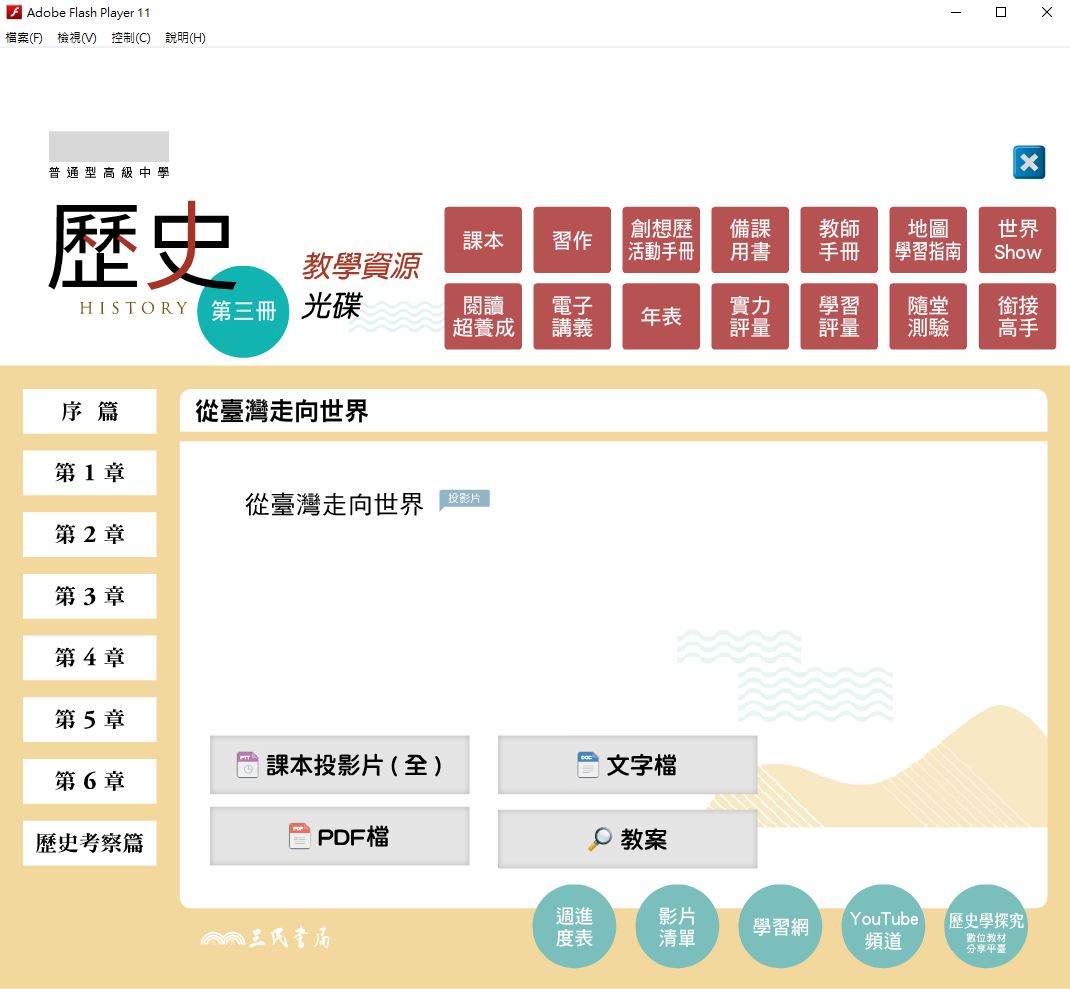Open the 地圖學習指南 tile
Viewport: 1070px width, 989px height.
tap(928, 240)
